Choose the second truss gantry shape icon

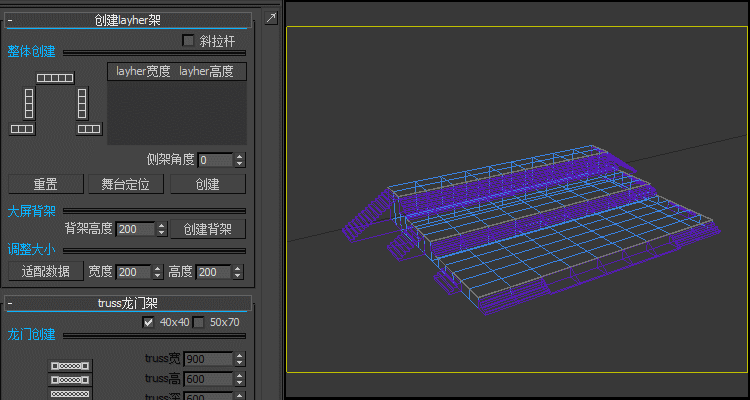(70, 381)
